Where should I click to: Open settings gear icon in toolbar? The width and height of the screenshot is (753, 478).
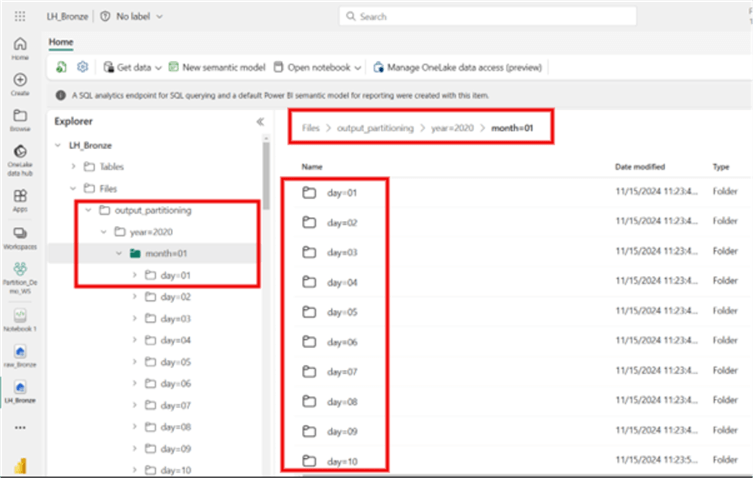click(x=83, y=67)
